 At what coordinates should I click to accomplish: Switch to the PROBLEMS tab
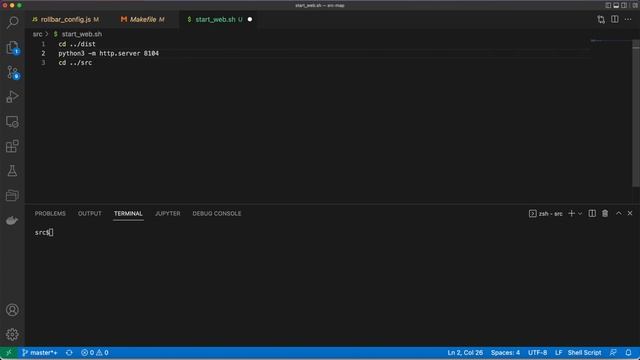50,213
